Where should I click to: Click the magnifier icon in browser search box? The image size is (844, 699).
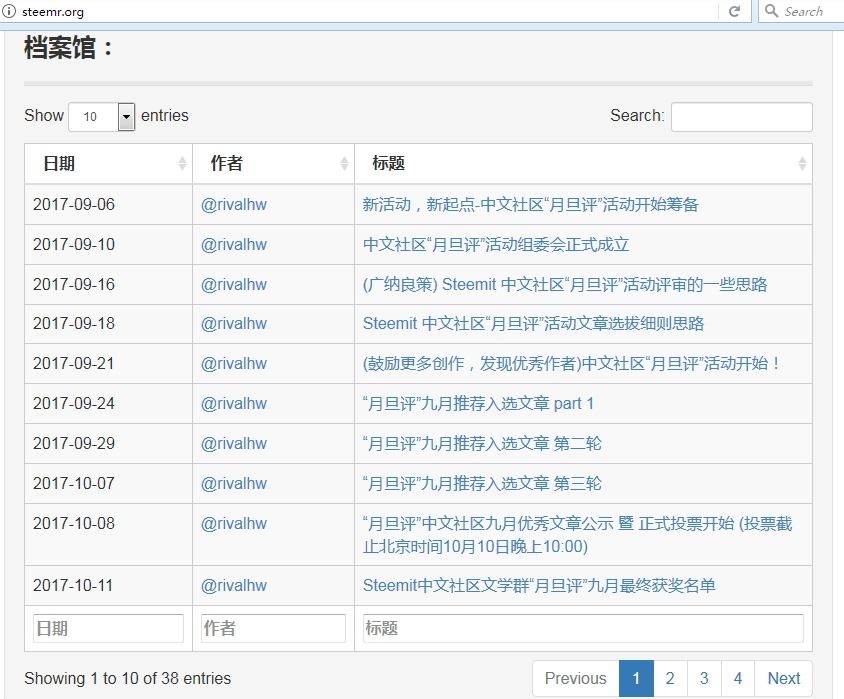coord(771,11)
